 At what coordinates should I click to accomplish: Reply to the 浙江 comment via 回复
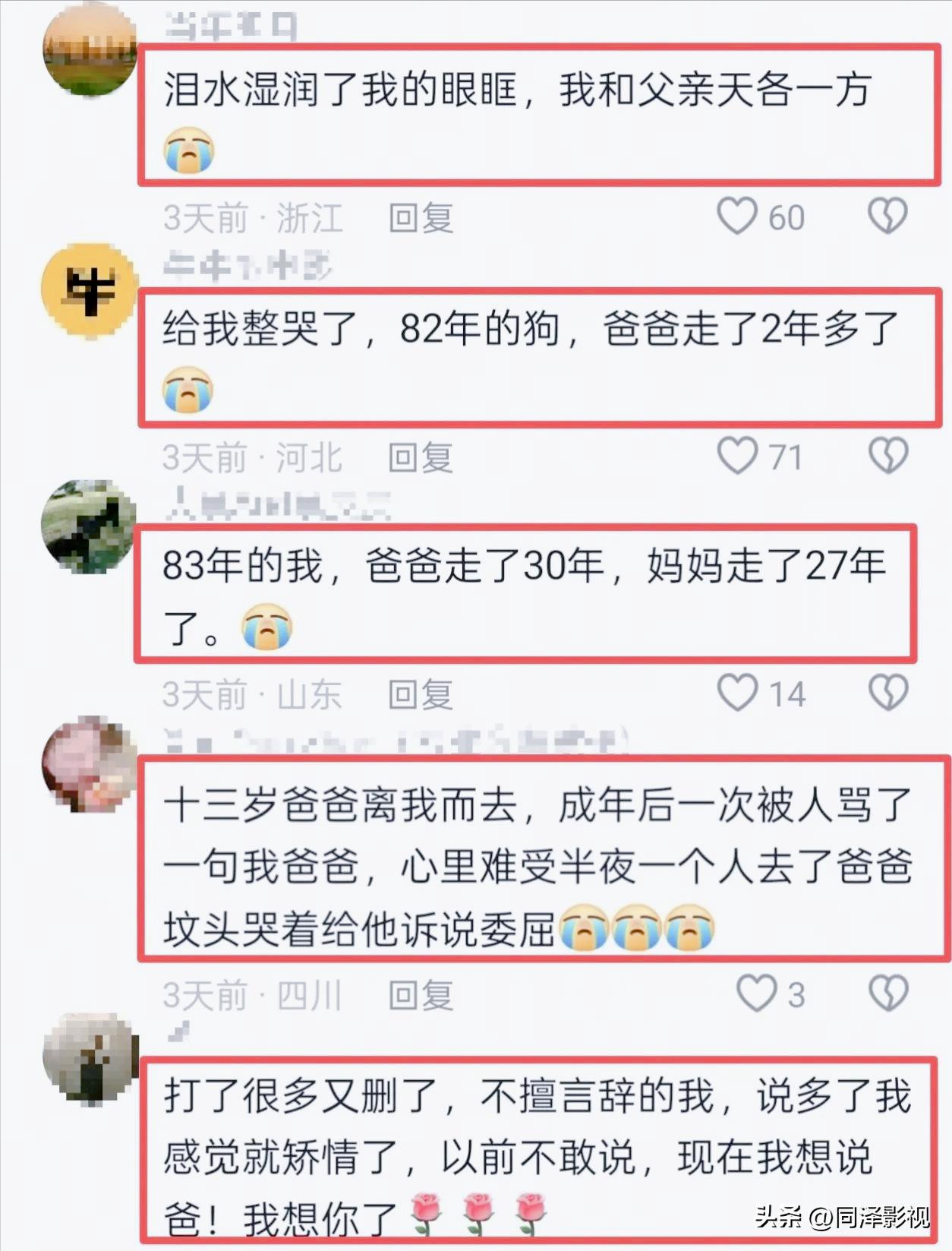(x=421, y=218)
